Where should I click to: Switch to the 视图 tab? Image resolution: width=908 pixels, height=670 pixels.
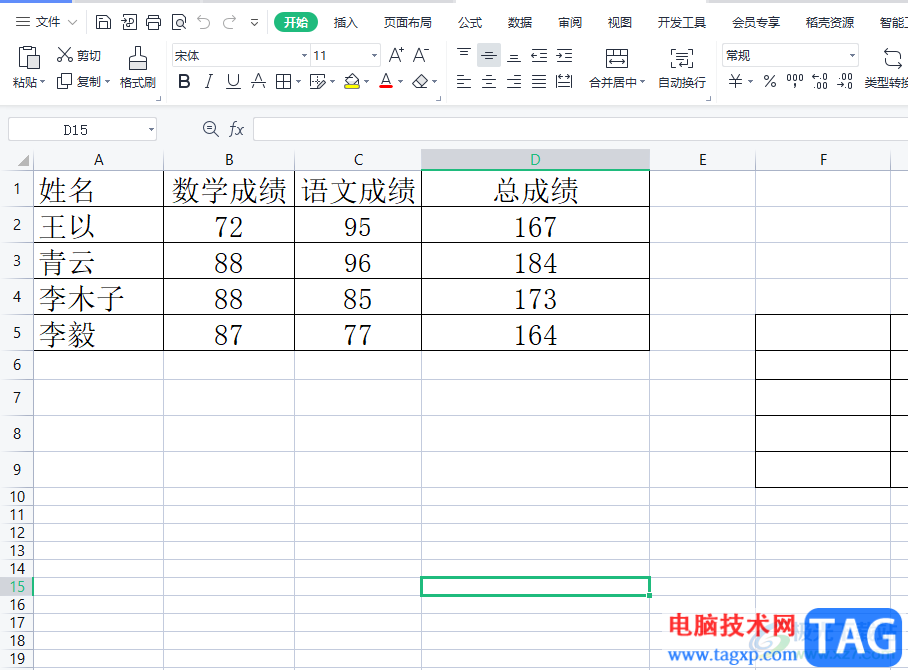(620, 23)
